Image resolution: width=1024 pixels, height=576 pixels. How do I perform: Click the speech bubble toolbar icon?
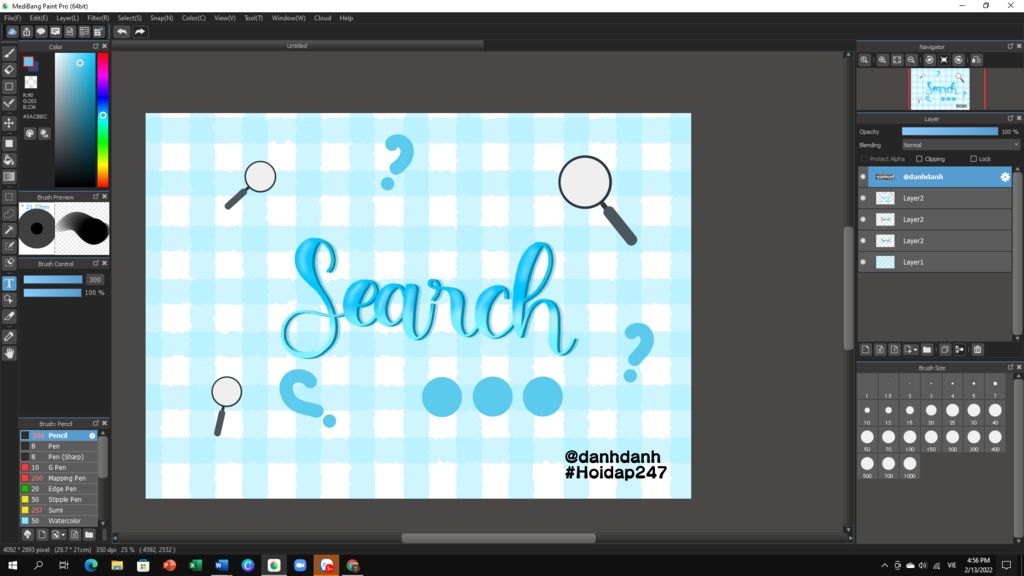pos(40,32)
